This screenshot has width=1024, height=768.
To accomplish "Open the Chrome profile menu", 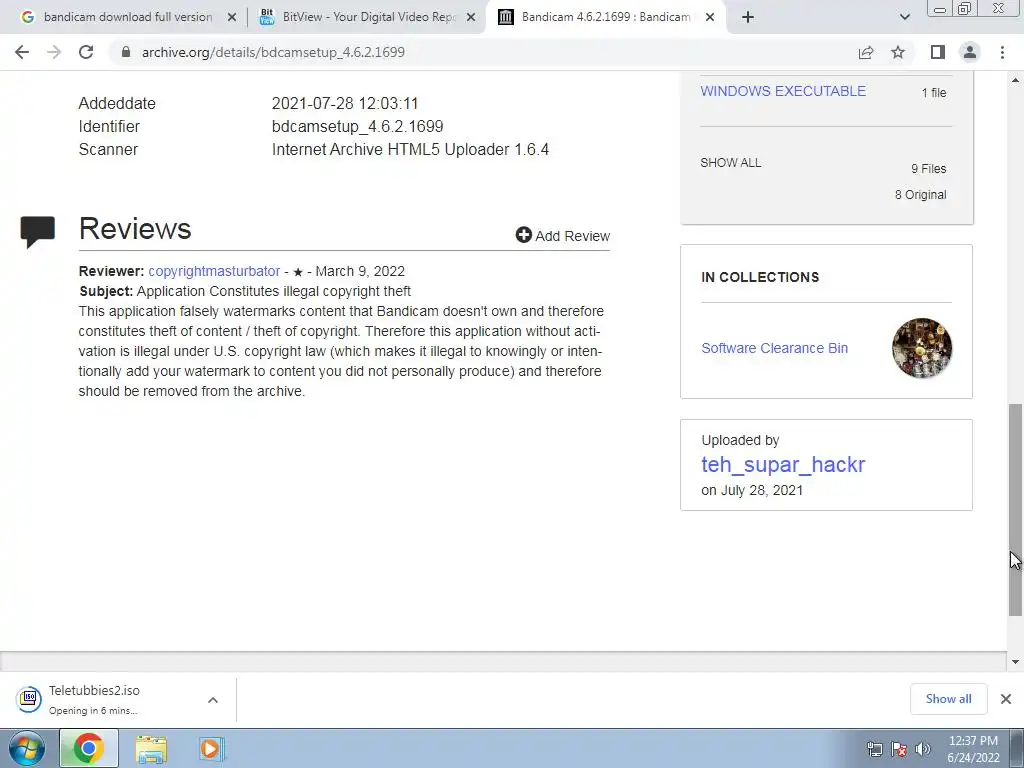I will (970, 52).
